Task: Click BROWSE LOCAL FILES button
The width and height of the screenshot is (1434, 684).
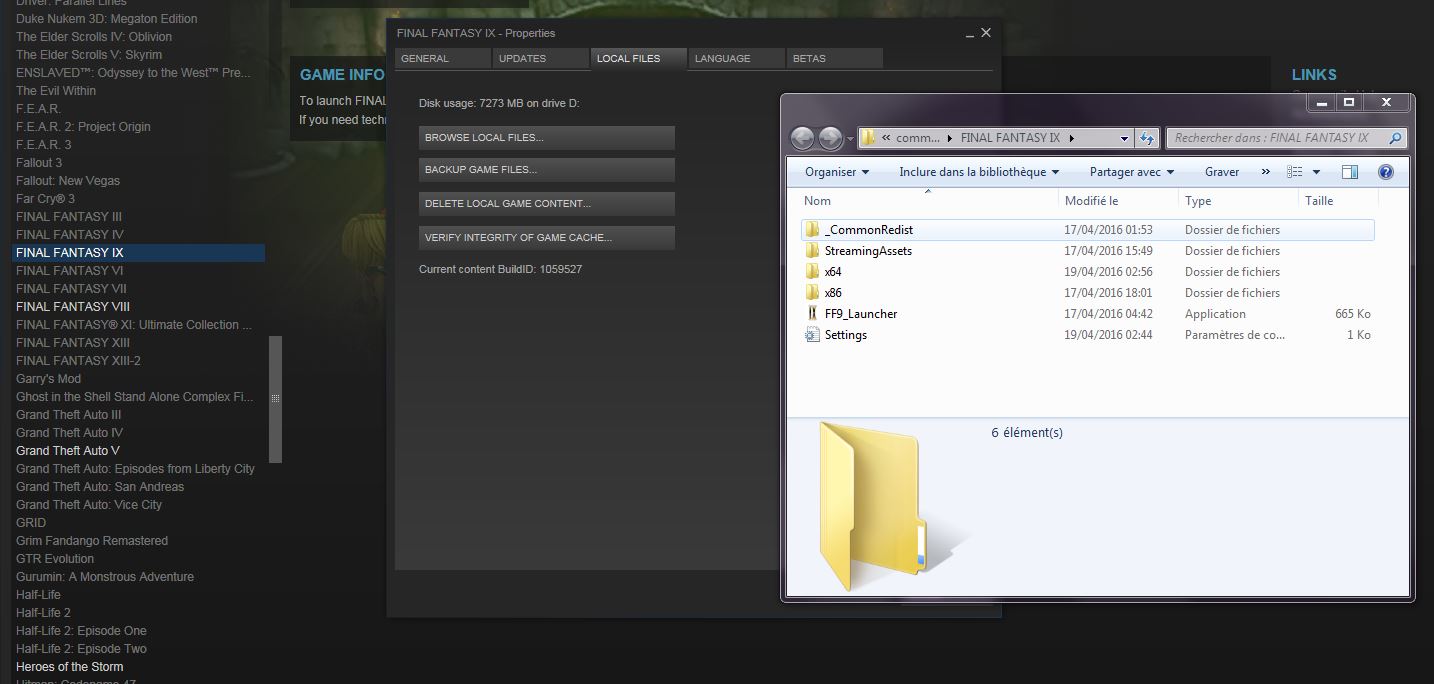Action: point(547,138)
